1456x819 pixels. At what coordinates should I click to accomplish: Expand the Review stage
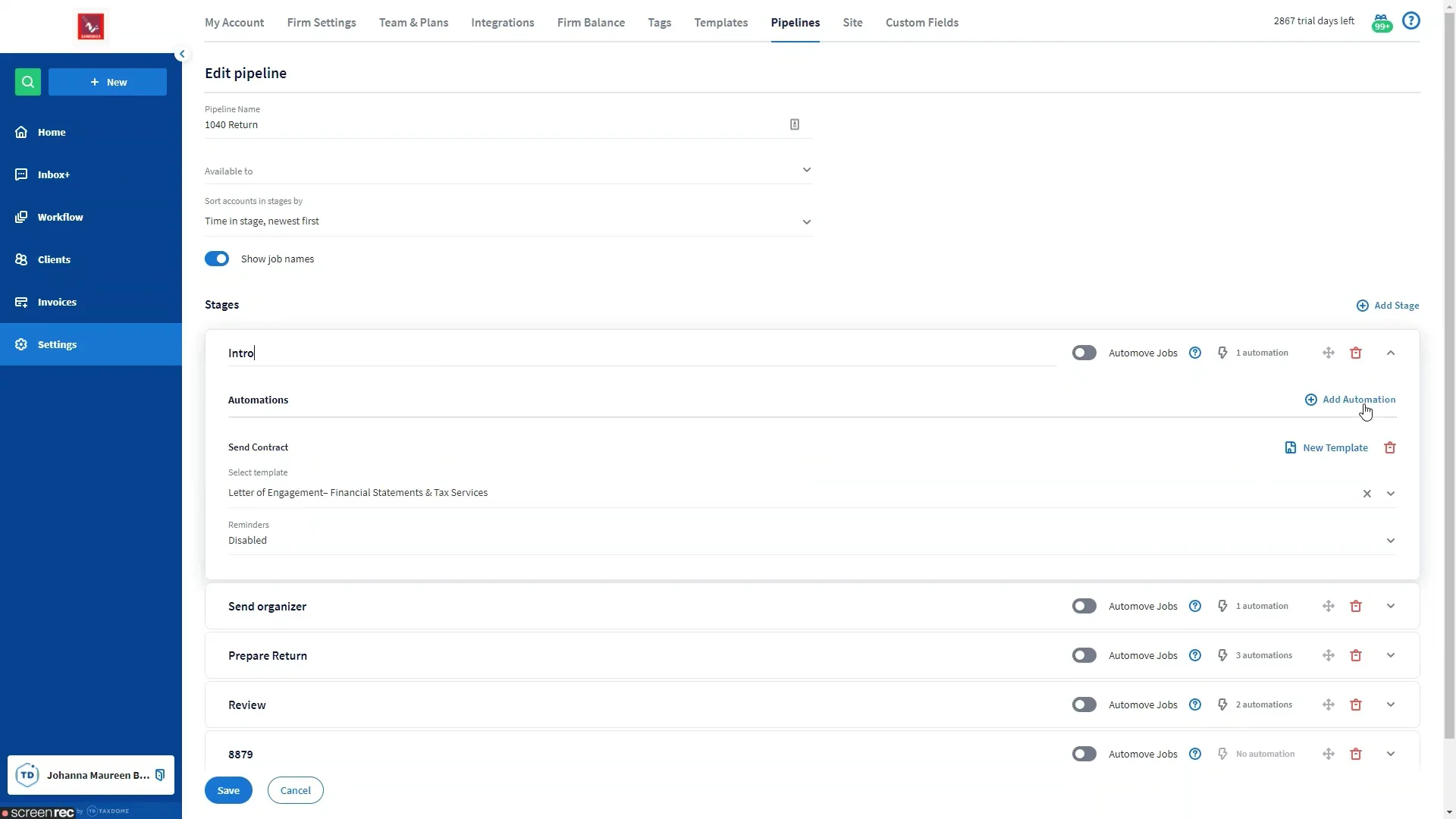(x=1391, y=704)
